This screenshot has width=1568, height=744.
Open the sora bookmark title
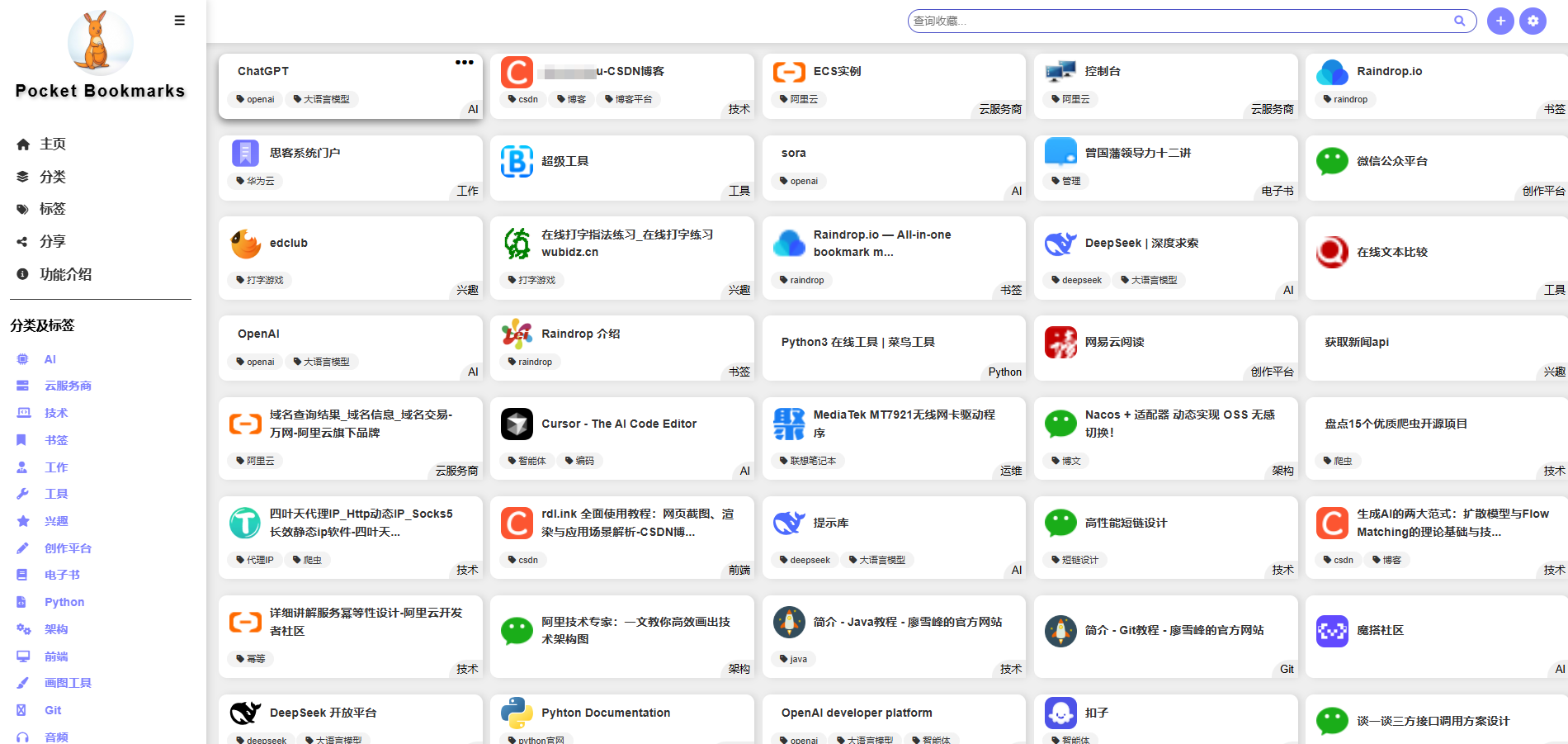pos(794,153)
